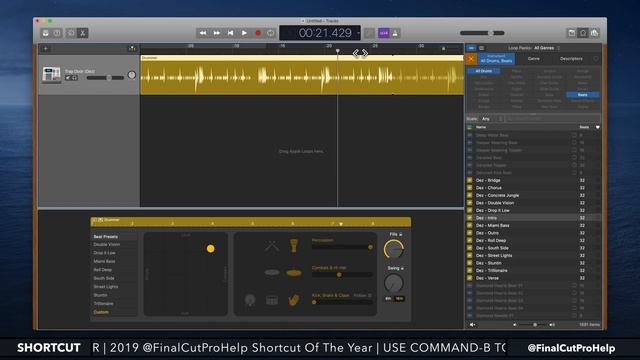The height and width of the screenshot is (360, 640).
Task: Click the favorites heart column header
Action: coord(598,127)
